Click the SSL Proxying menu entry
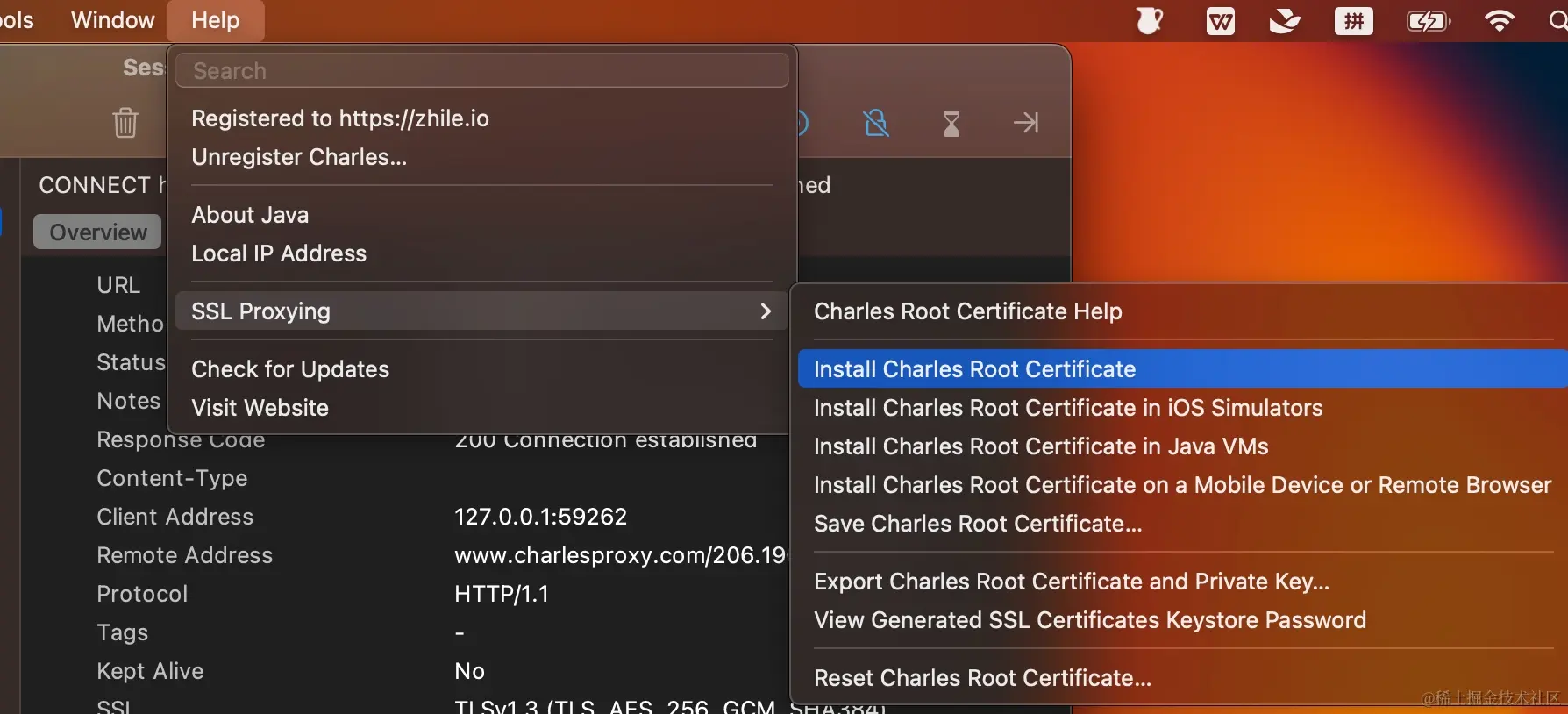 tap(482, 311)
